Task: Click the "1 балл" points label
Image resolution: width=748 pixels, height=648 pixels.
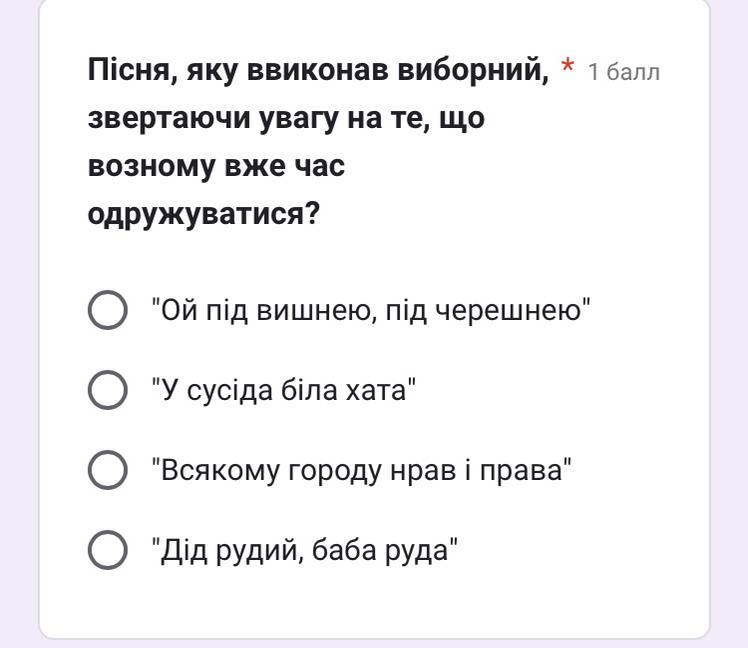Action: (x=624, y=73)
